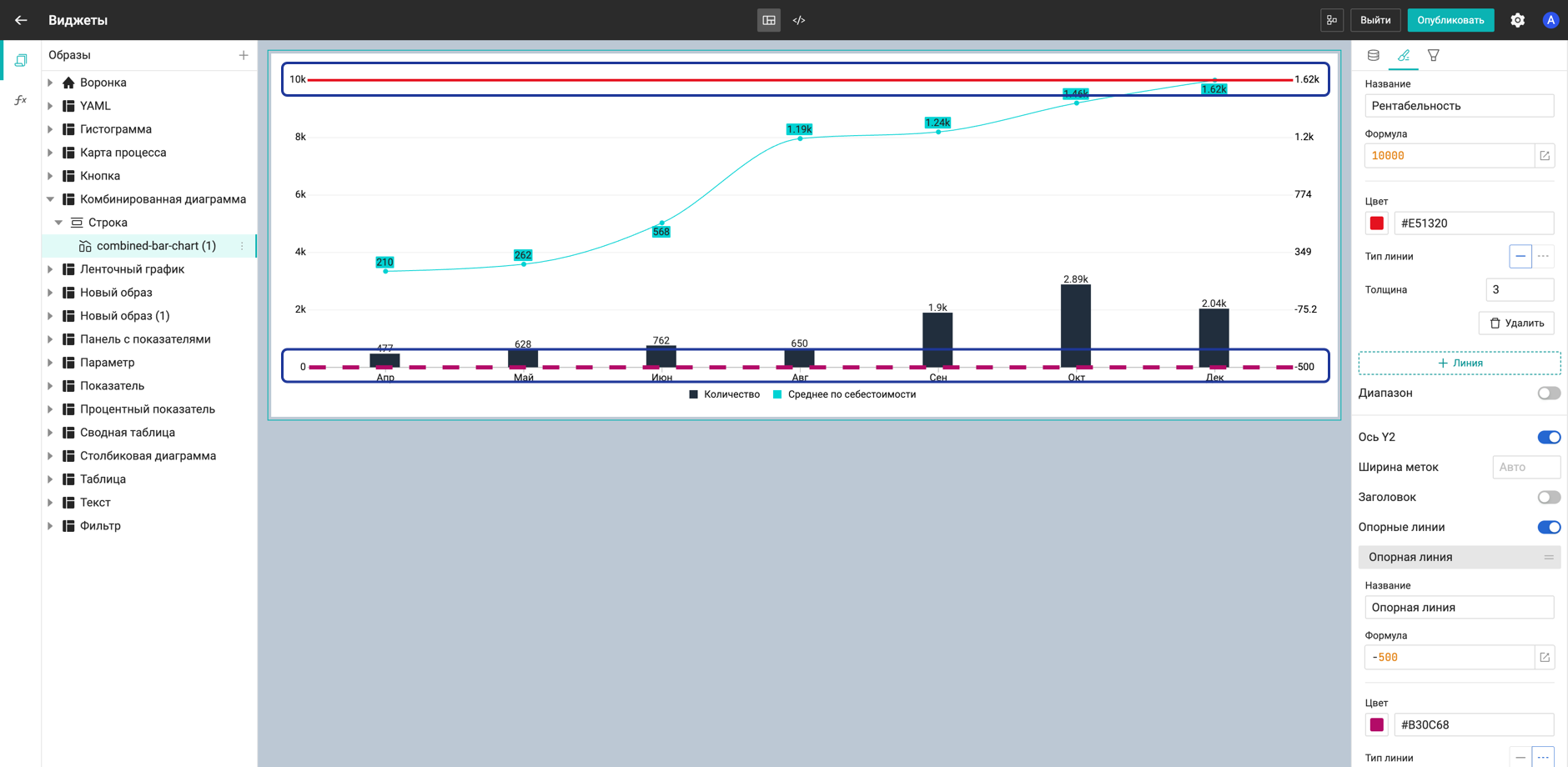The height and width of the screenshot is (767, 1568).
Task: Turn off the Ось Y2 switch
Action: tap(1548, 437)
